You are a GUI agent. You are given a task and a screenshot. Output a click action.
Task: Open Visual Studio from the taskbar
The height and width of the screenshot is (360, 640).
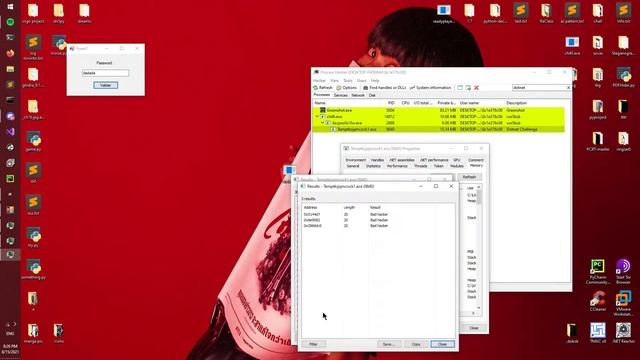pyautogui.click(x=10, y=131)
